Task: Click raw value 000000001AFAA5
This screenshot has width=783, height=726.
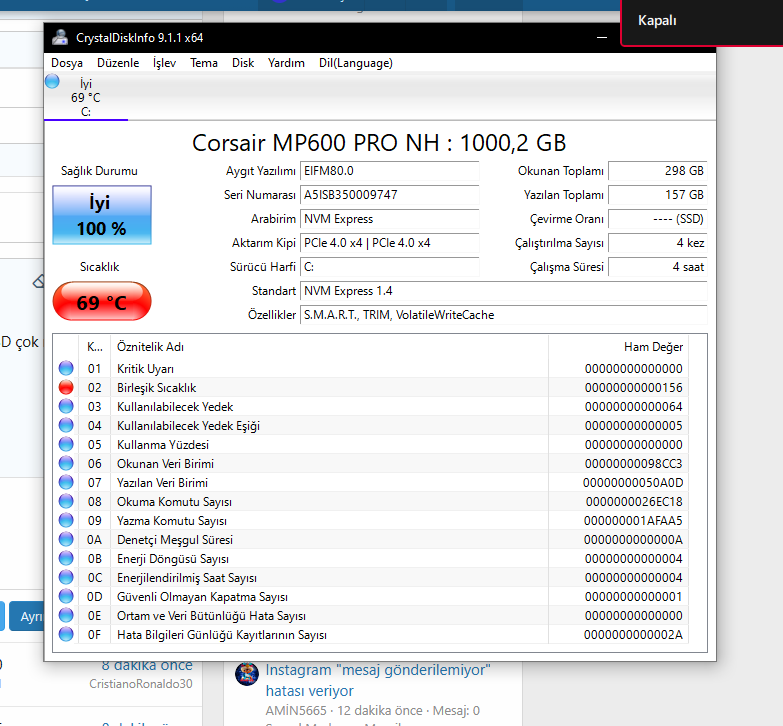Action: point(633,520)
